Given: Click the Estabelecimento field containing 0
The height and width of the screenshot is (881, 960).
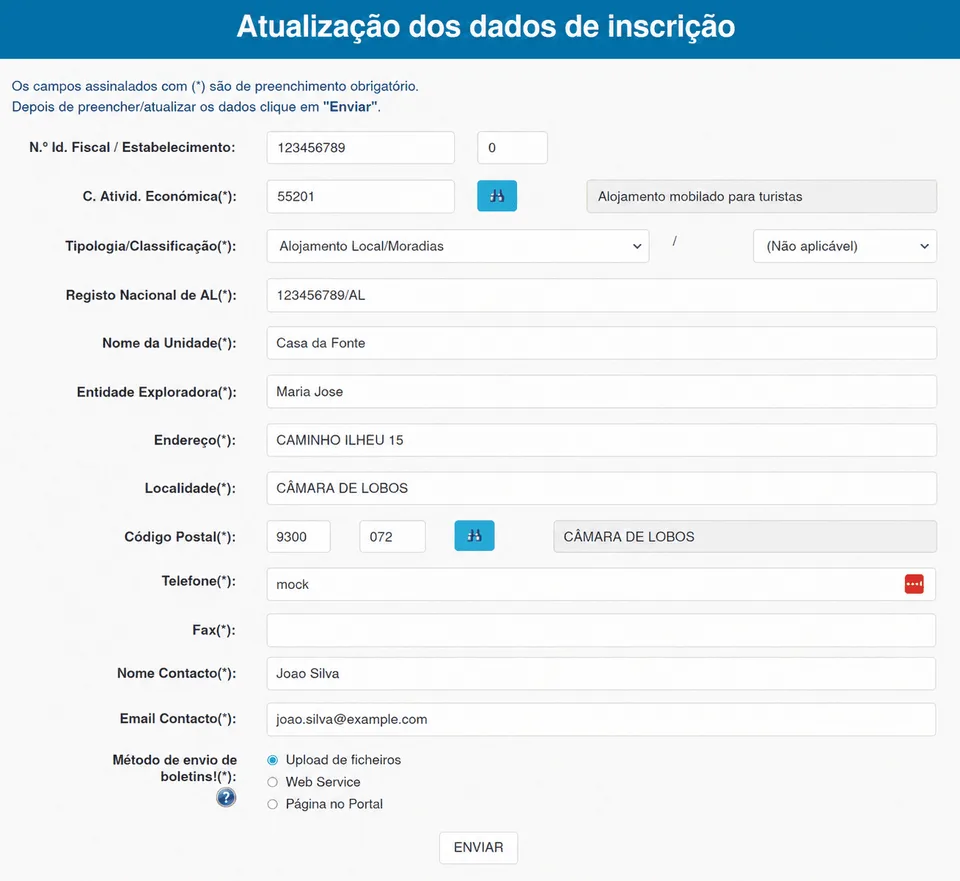Looking at the screenshot, I should click(512, 148).
